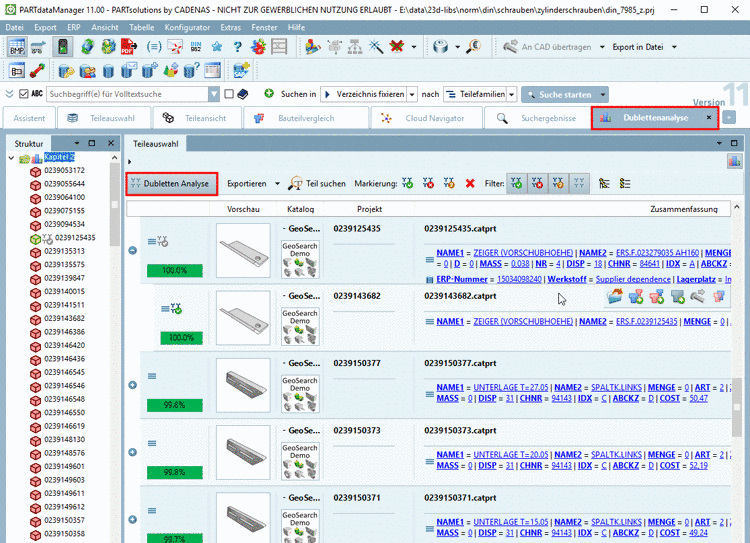Select tree item 0239146420
750x543 pixels.
pos(64,345)
